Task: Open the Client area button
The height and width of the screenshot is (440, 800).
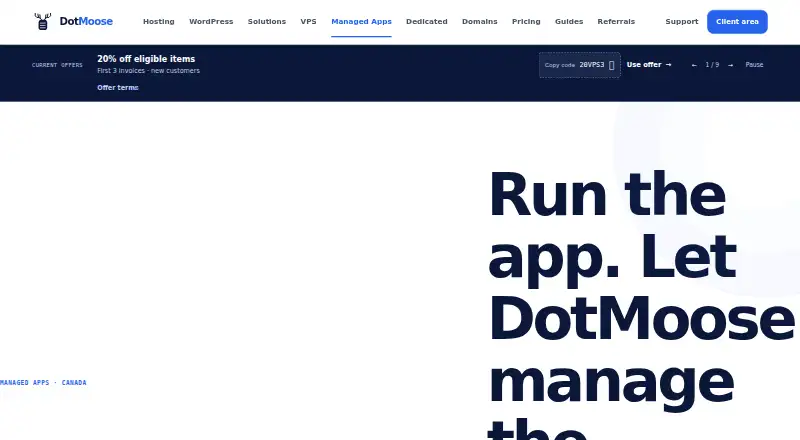Action: coord(737,21)
